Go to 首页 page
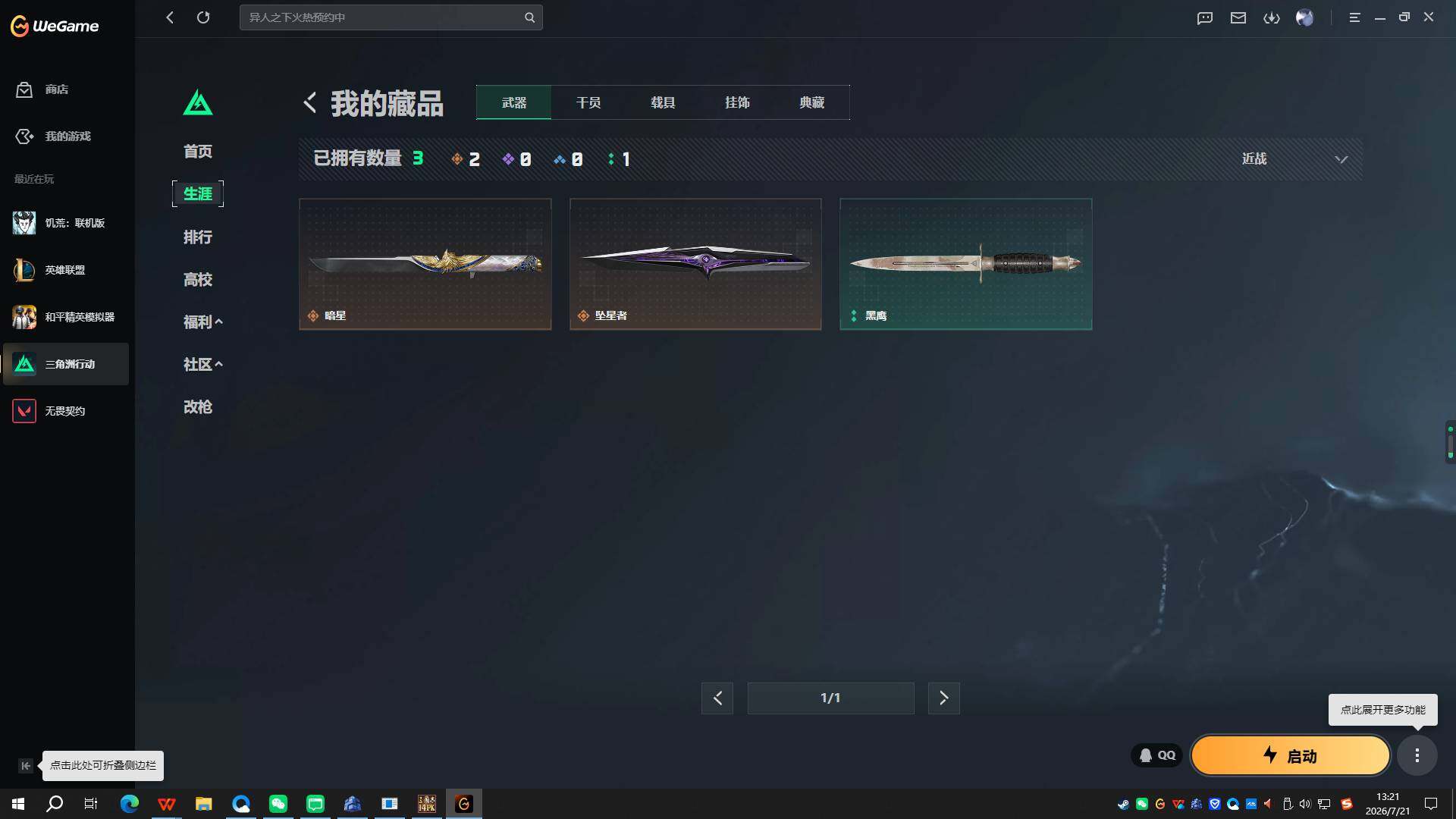The image size is (1456, 819). (198, 152)
